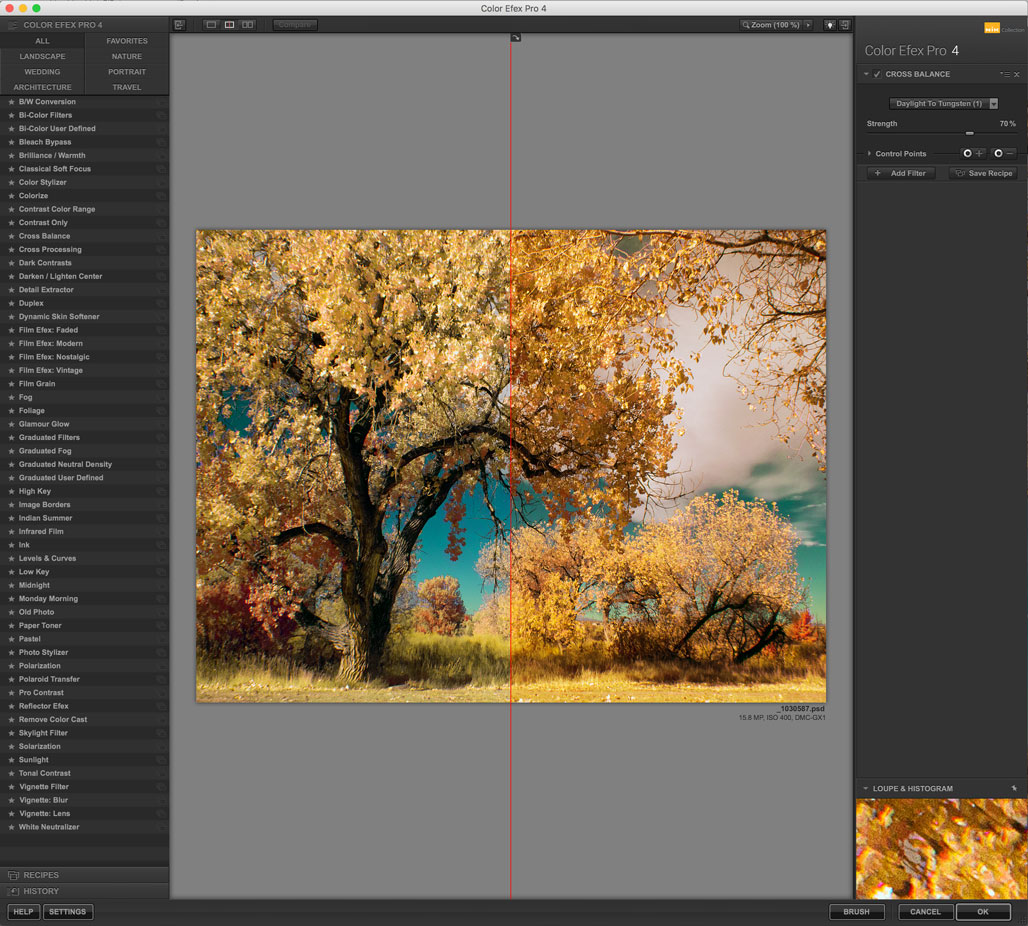1028x926 pixels.
Task: Uncheck the Cross Balance filter checkbox
Action: pos(877,74)
